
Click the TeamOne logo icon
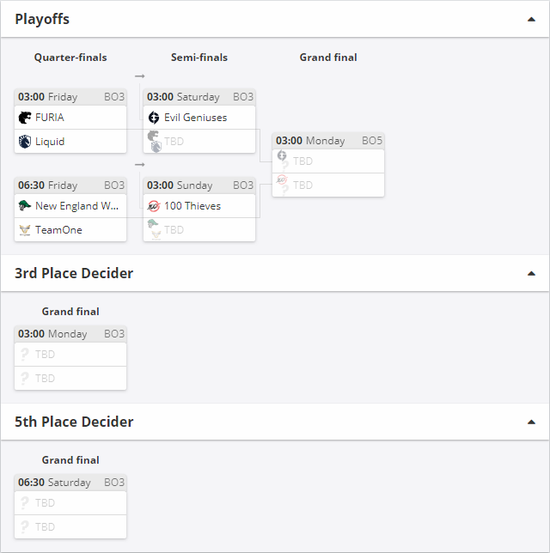click(25, 230)
